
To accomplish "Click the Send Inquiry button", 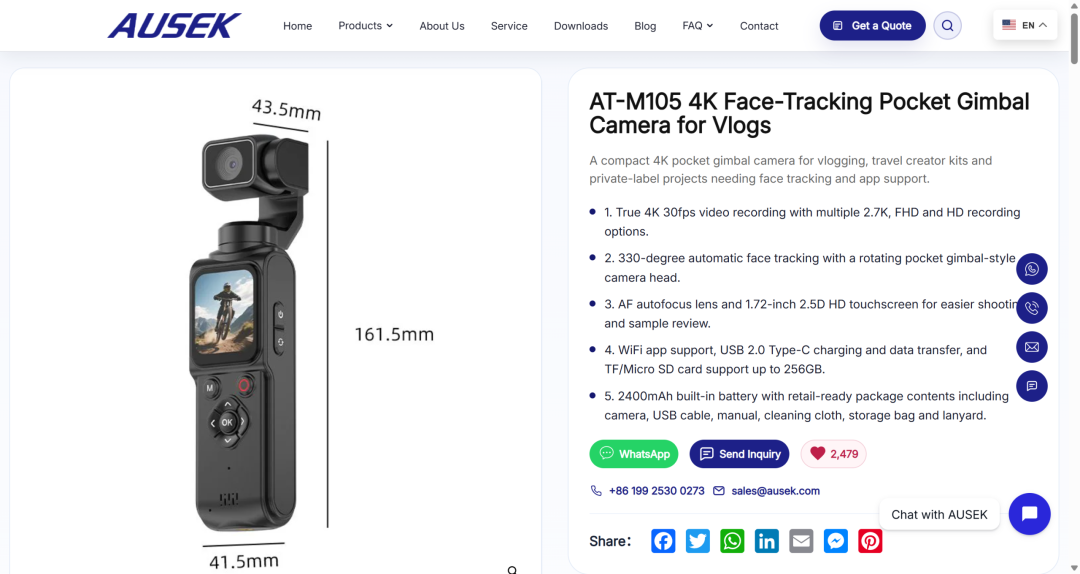I will (739, 453).
